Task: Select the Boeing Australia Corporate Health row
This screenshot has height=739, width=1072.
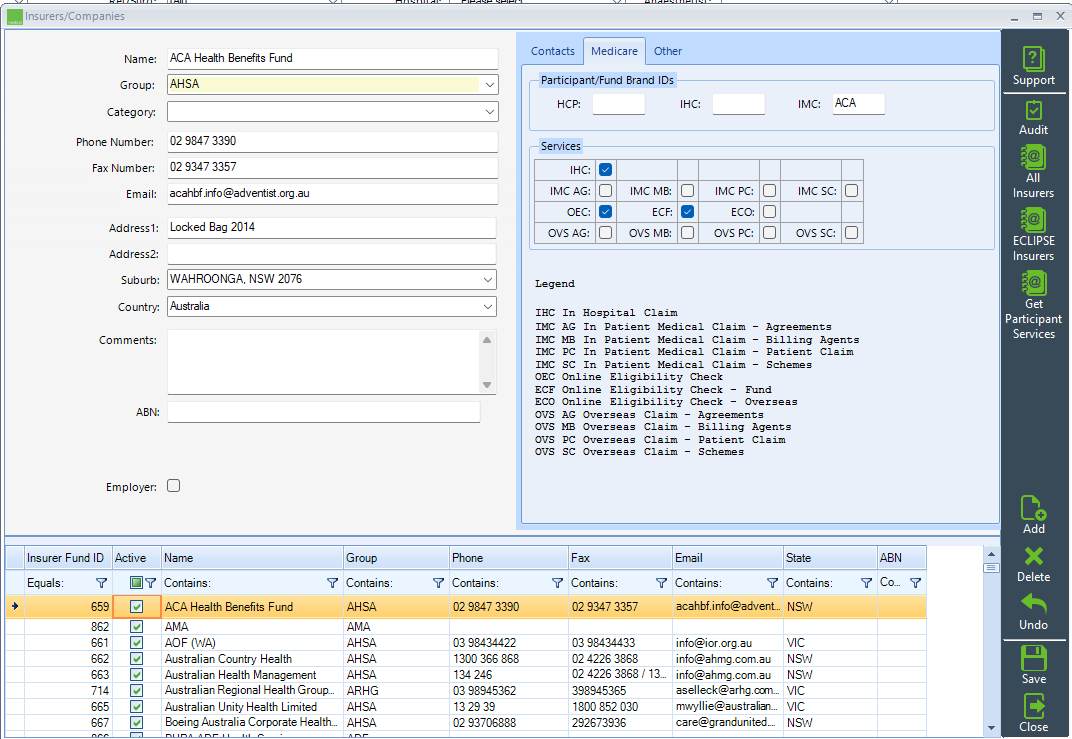Action: (x=466, y=723)
